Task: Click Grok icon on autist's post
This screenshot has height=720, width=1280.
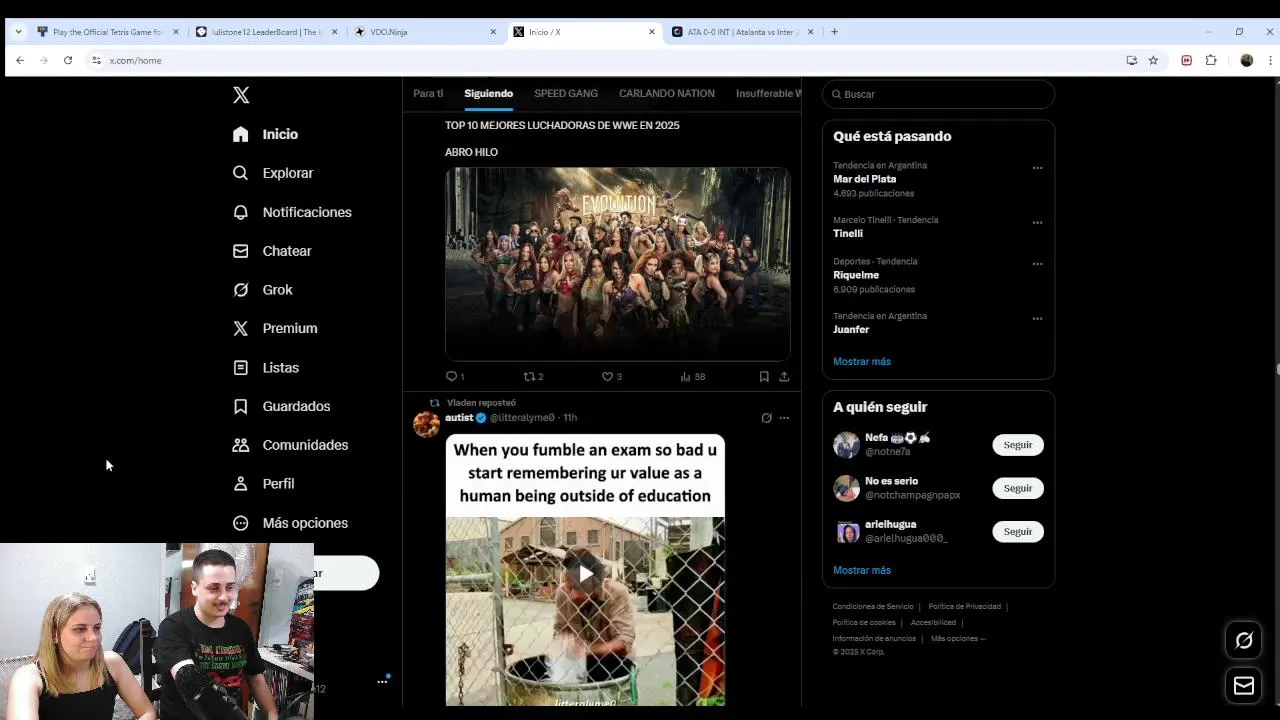Action: point(766,418)
